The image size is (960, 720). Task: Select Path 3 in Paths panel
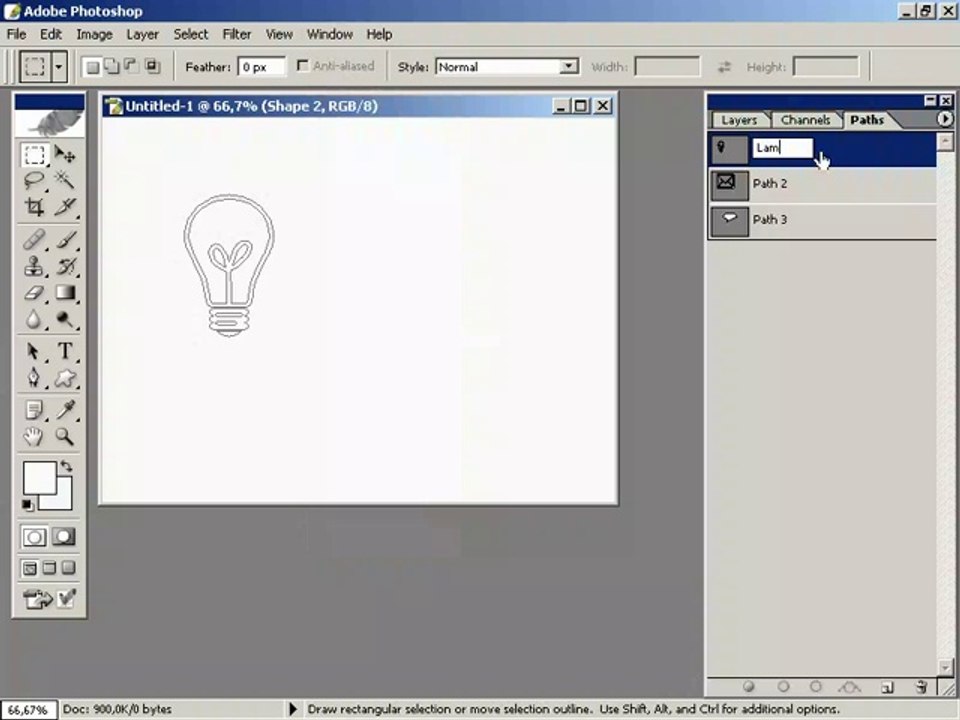tap(822, 221)
